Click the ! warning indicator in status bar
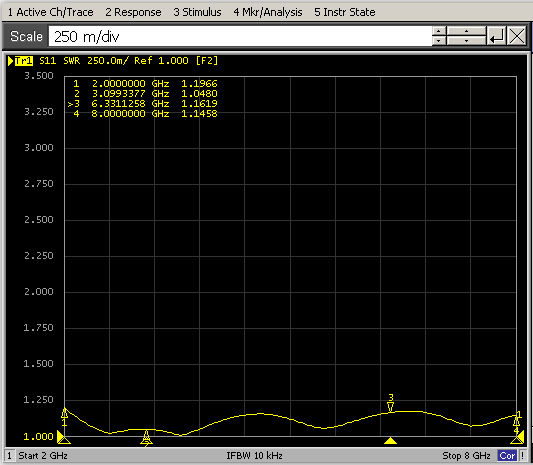The width and height of the screenshot is (533, 465). 522,455
